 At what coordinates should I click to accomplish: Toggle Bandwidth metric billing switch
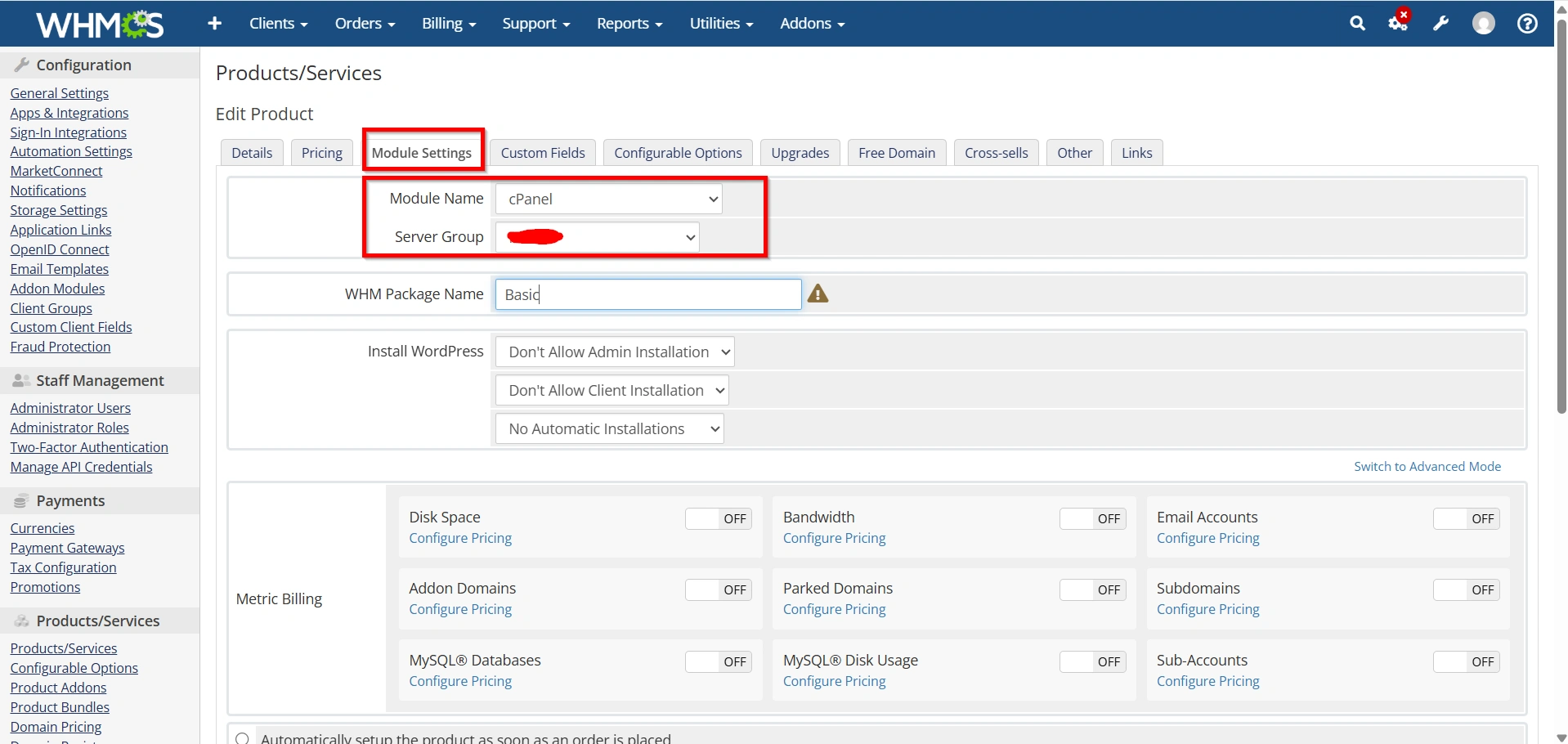click(x=1093, y=518)
